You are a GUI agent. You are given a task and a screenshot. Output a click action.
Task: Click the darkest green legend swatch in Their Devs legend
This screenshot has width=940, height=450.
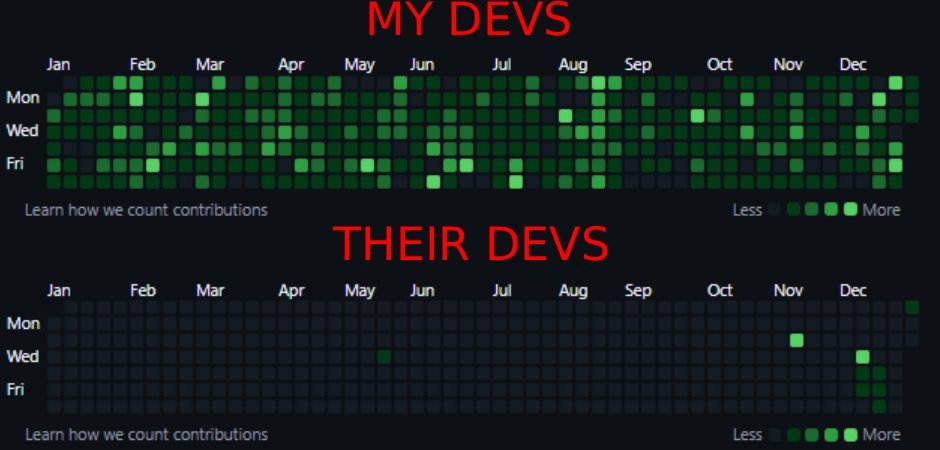tap(794, 434)
